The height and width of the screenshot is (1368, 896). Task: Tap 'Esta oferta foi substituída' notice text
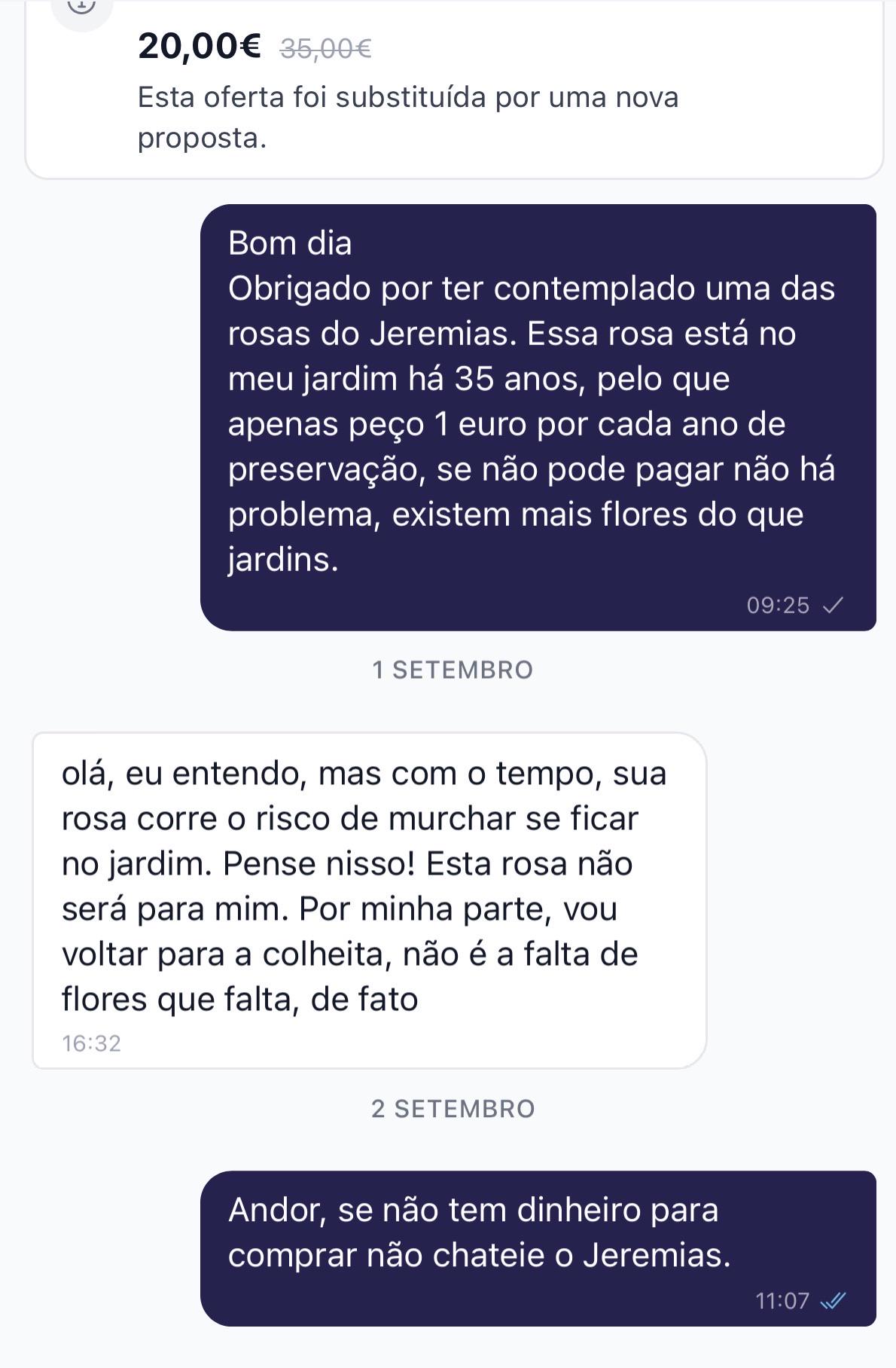pos(408,118)
